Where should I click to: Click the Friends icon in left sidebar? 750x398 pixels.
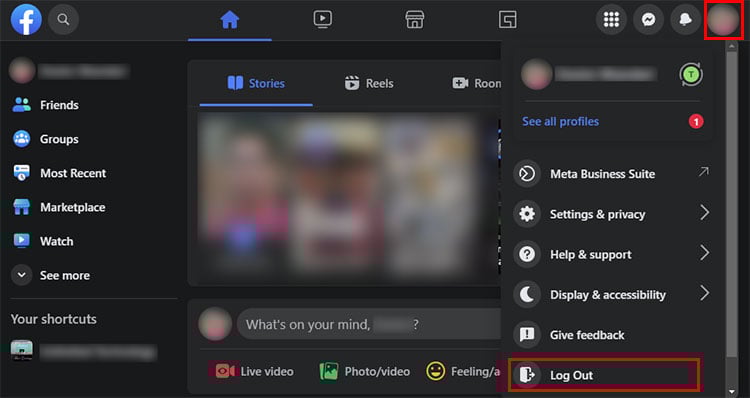coord(22,105)
